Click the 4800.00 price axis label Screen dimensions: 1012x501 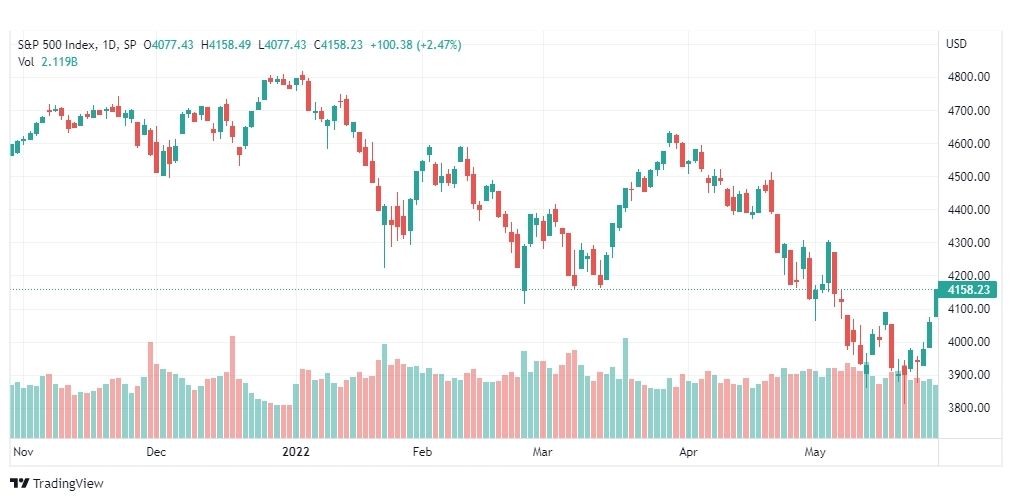pos(967,77)
